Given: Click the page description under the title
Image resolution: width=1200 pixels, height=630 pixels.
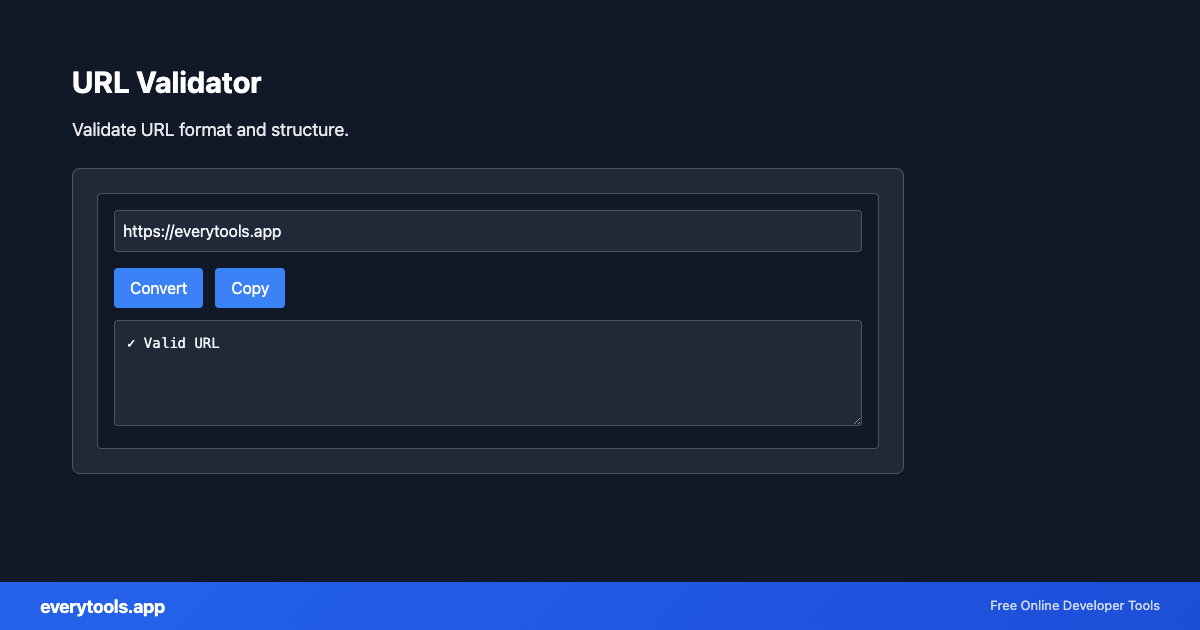Looking at the screenshot, I should (x=210, y=130).
